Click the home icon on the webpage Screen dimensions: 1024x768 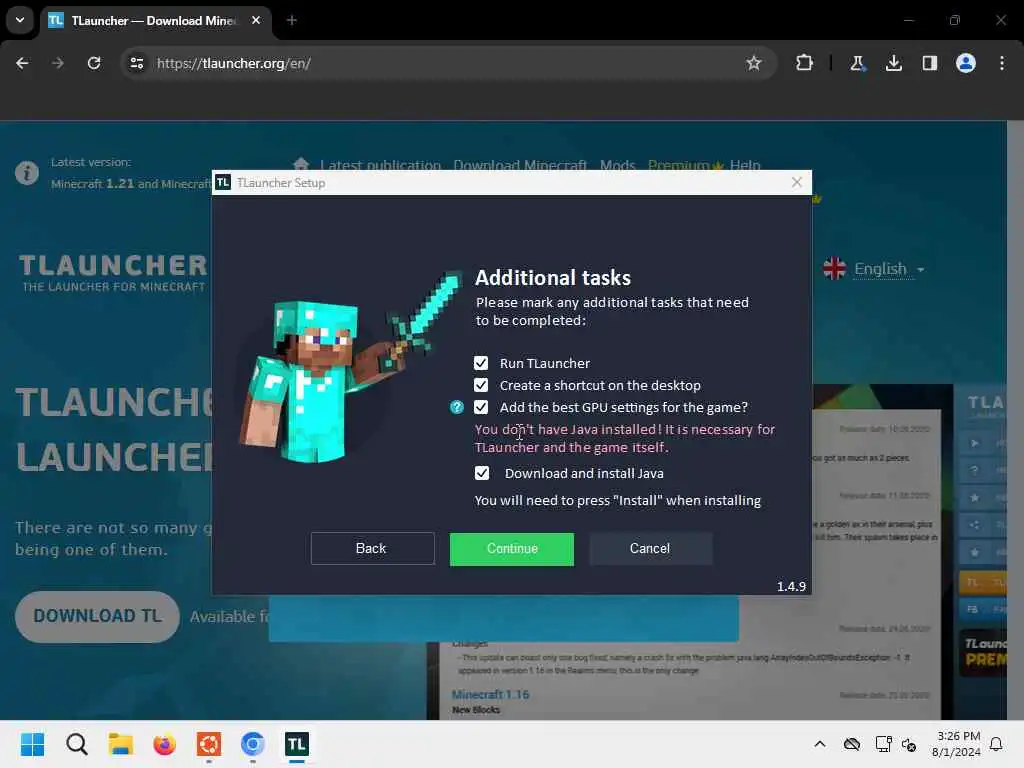pos(301,164)
